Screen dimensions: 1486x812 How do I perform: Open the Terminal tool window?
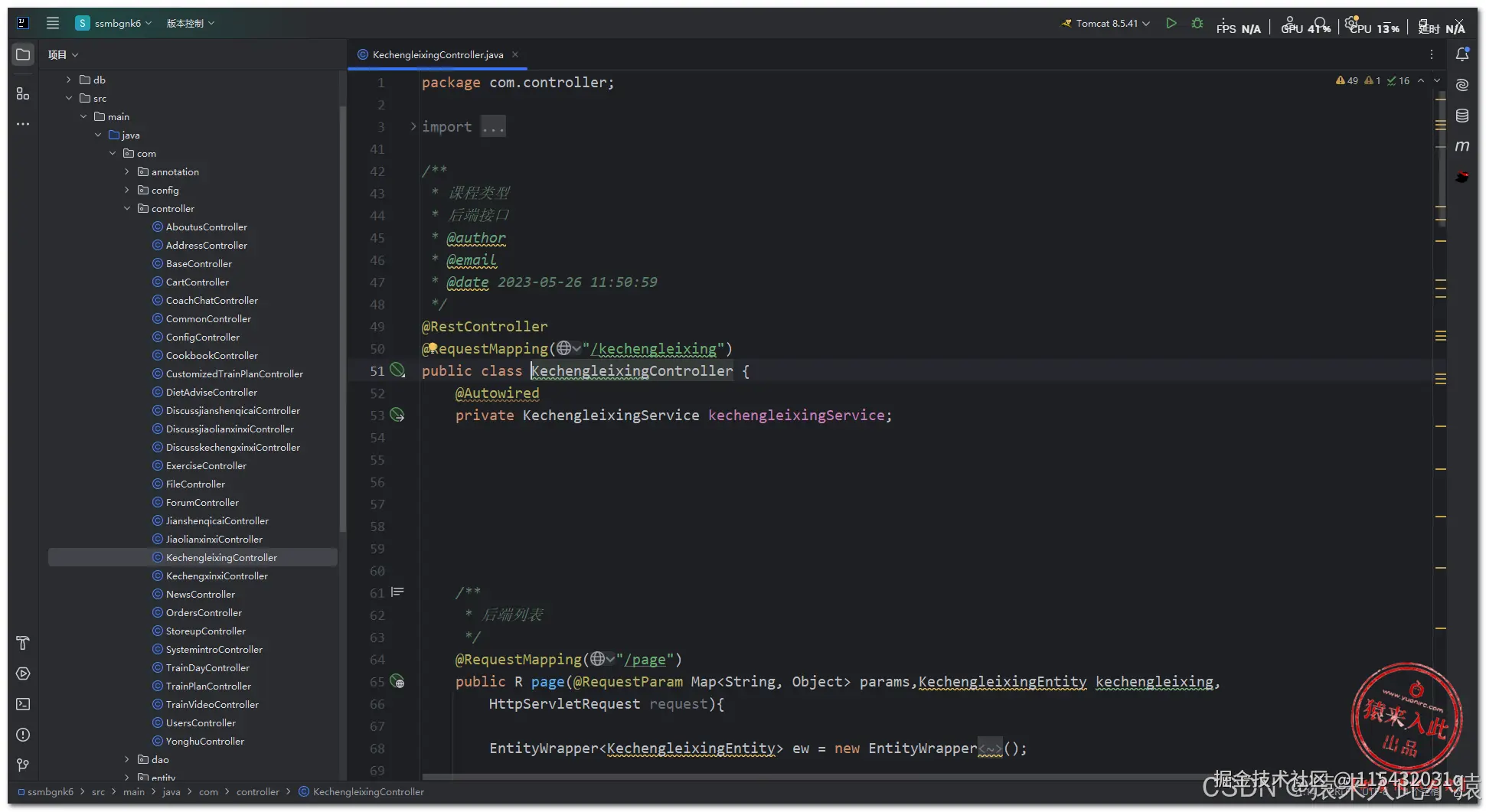click(23, 704)
